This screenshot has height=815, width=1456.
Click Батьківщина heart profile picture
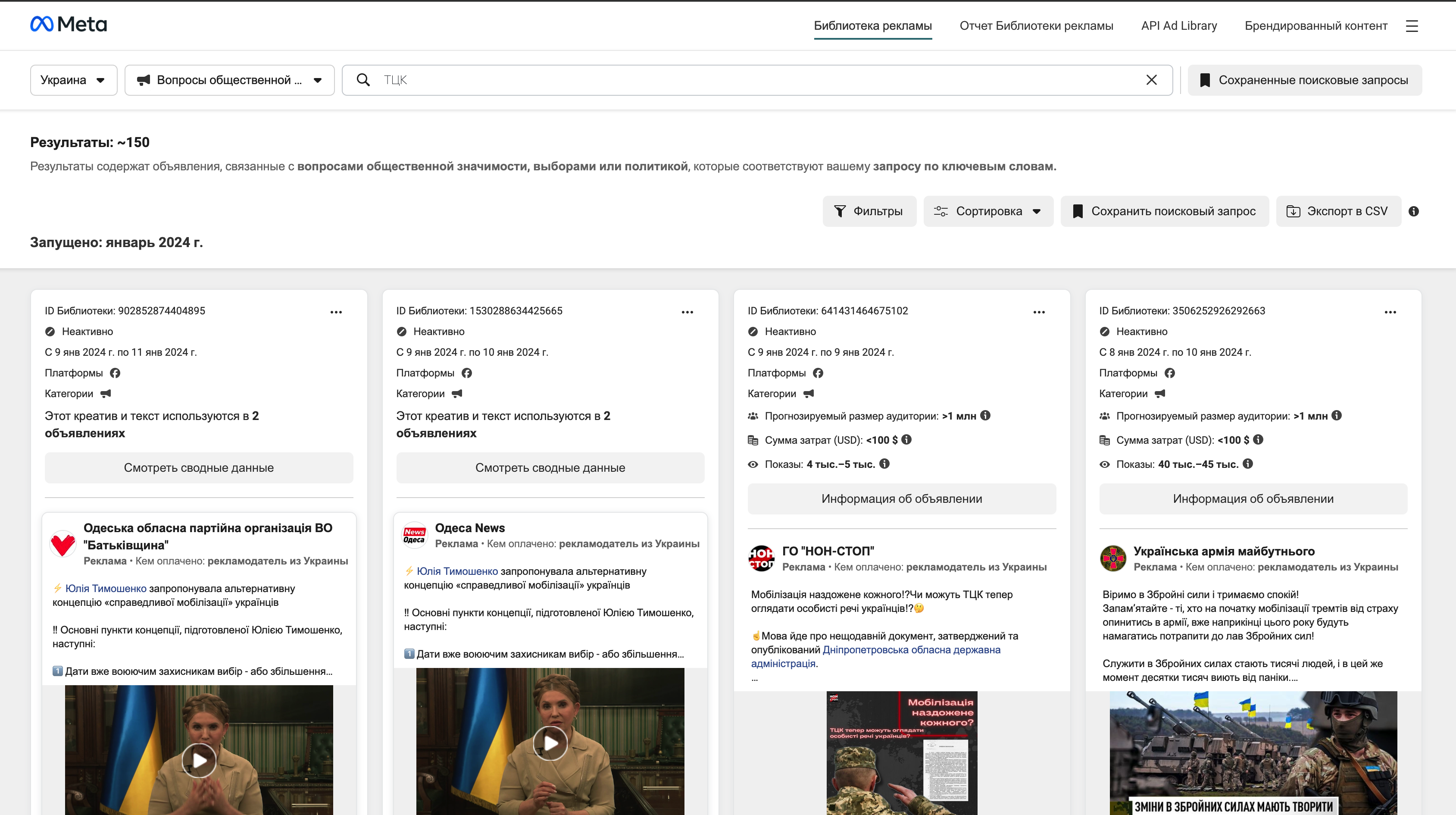[63, 543]
